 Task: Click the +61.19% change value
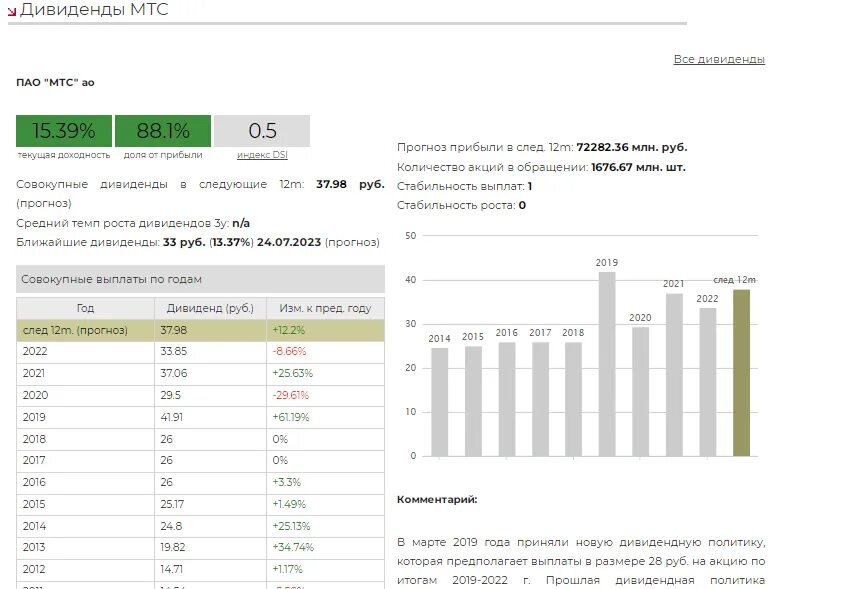[x=290, y=417]
